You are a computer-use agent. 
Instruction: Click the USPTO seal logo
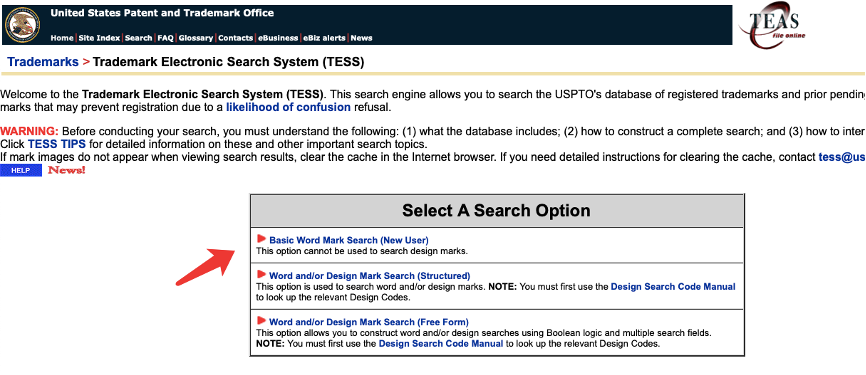click(x=23, y=25)
